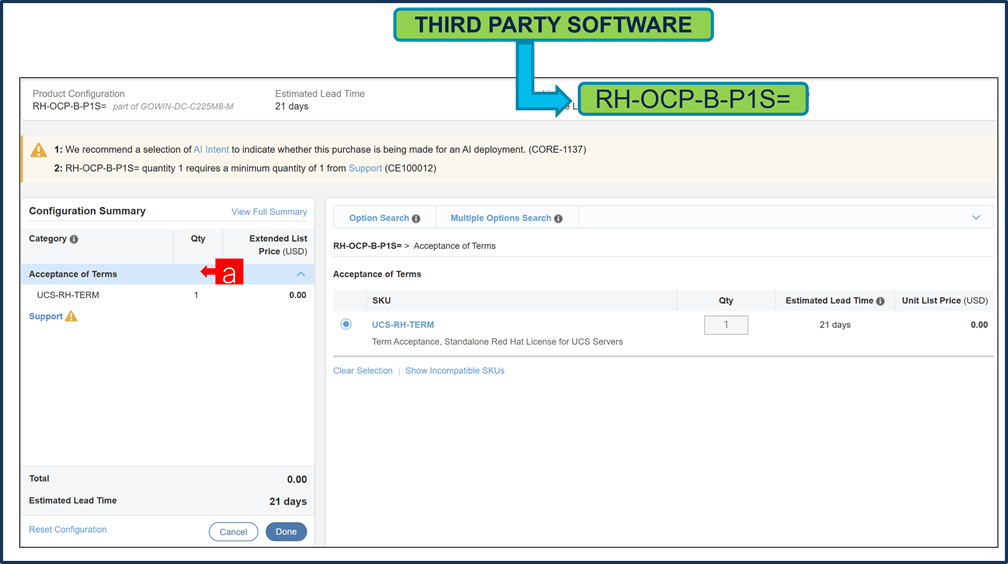Click the SKU column header
Viewport: 1008px width, 564px height.
pos(381,300)
